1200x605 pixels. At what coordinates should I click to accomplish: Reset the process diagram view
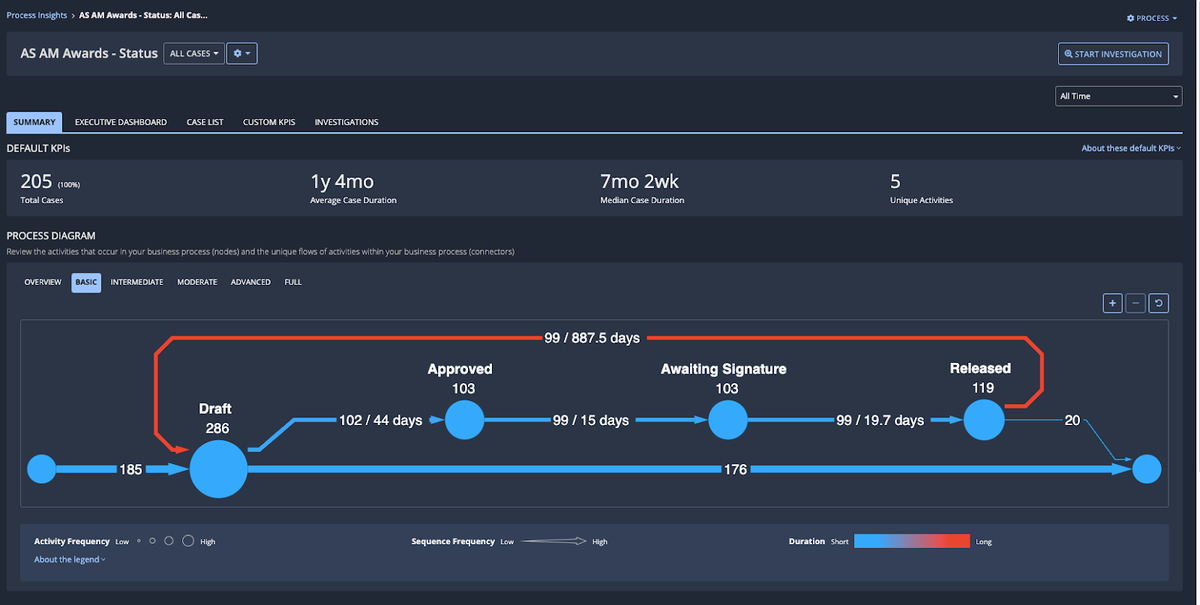pos(1159,303)
